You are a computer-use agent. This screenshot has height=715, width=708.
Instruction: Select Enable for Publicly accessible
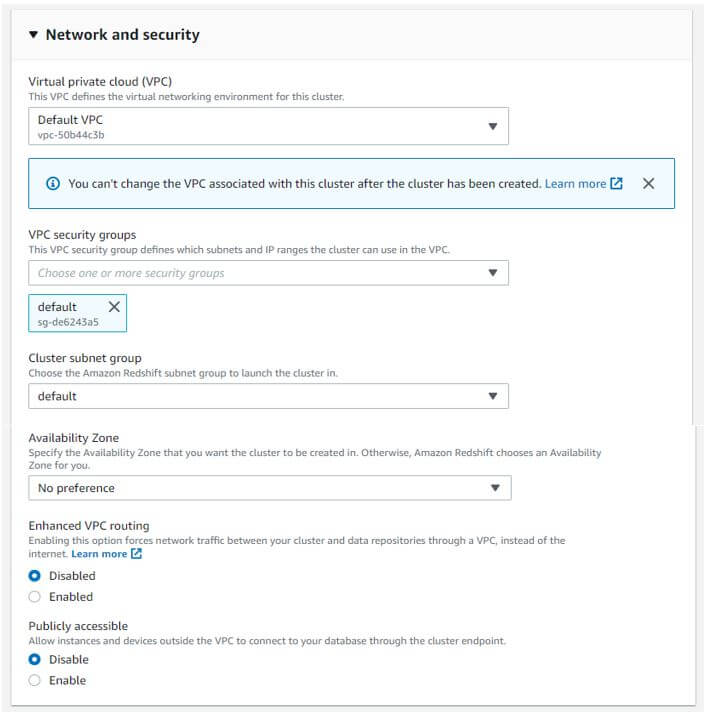tap(35, 681)
